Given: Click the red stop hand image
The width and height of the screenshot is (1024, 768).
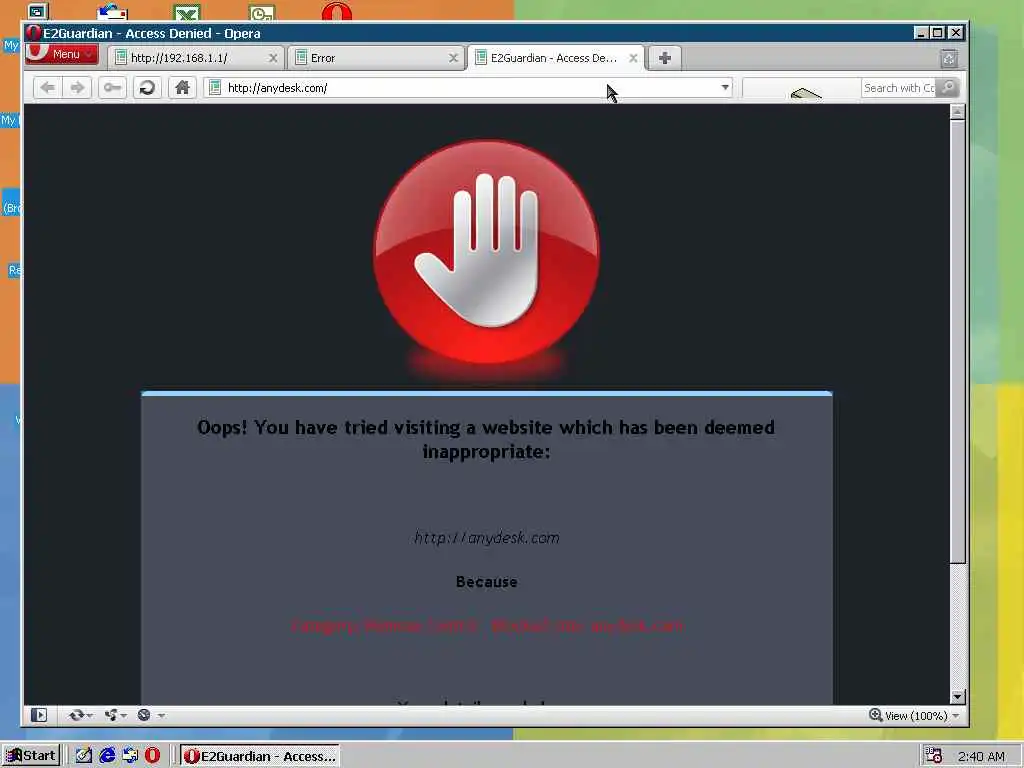Looking at the screenshot, I should tap(487, 252).
